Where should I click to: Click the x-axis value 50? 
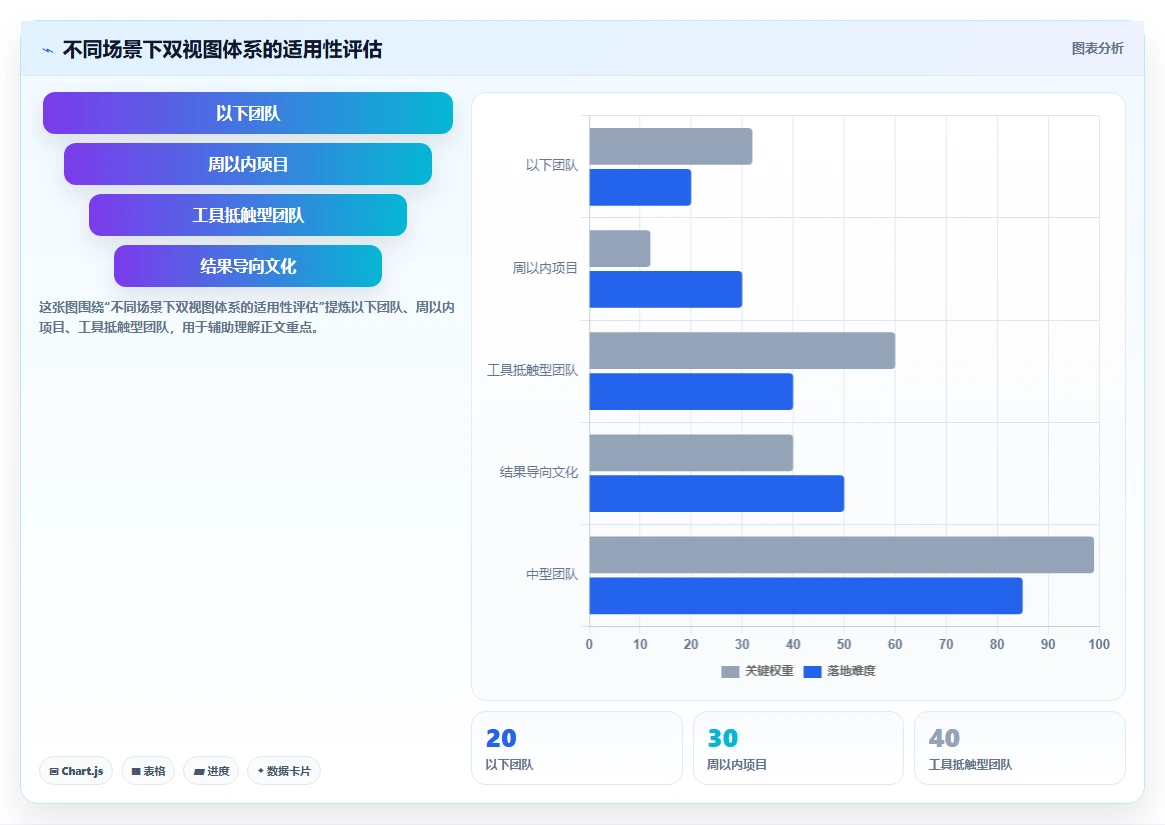point(844,644)
